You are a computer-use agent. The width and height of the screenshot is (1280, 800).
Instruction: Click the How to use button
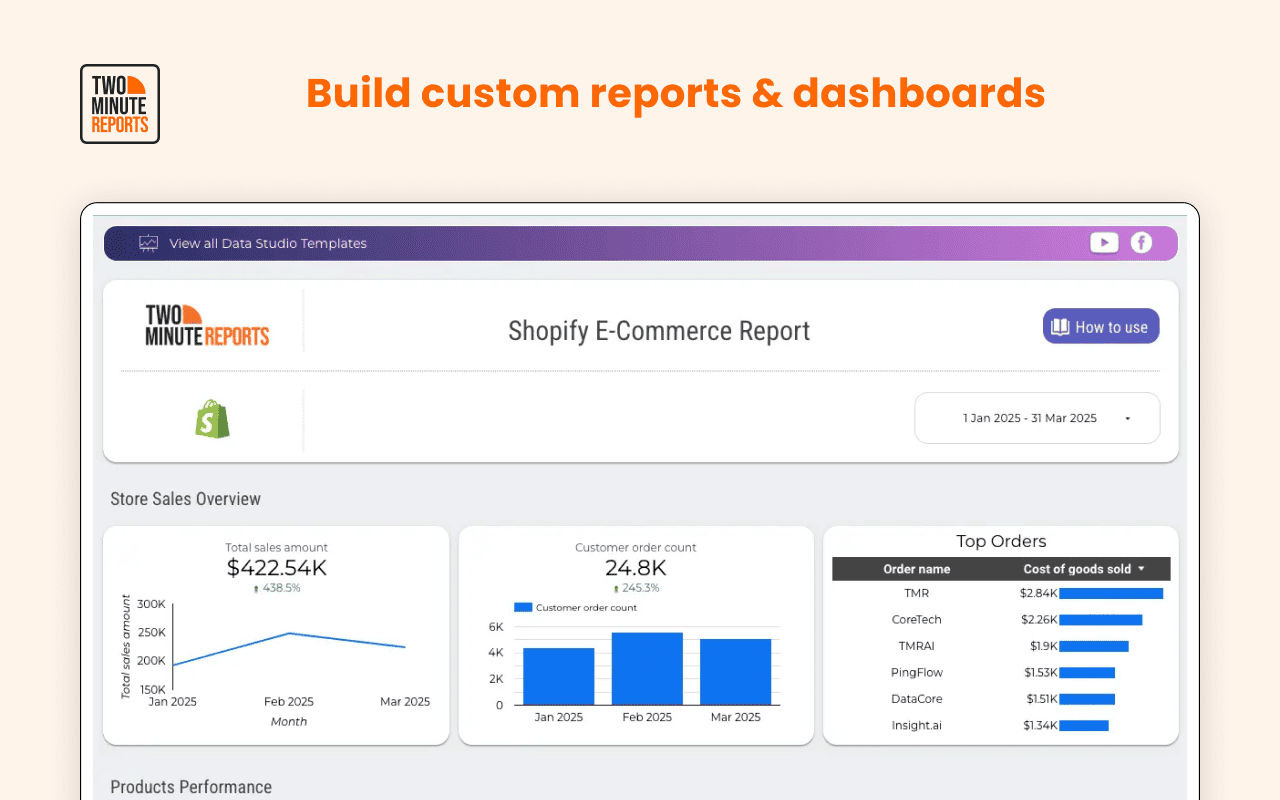click(1101, 326)
